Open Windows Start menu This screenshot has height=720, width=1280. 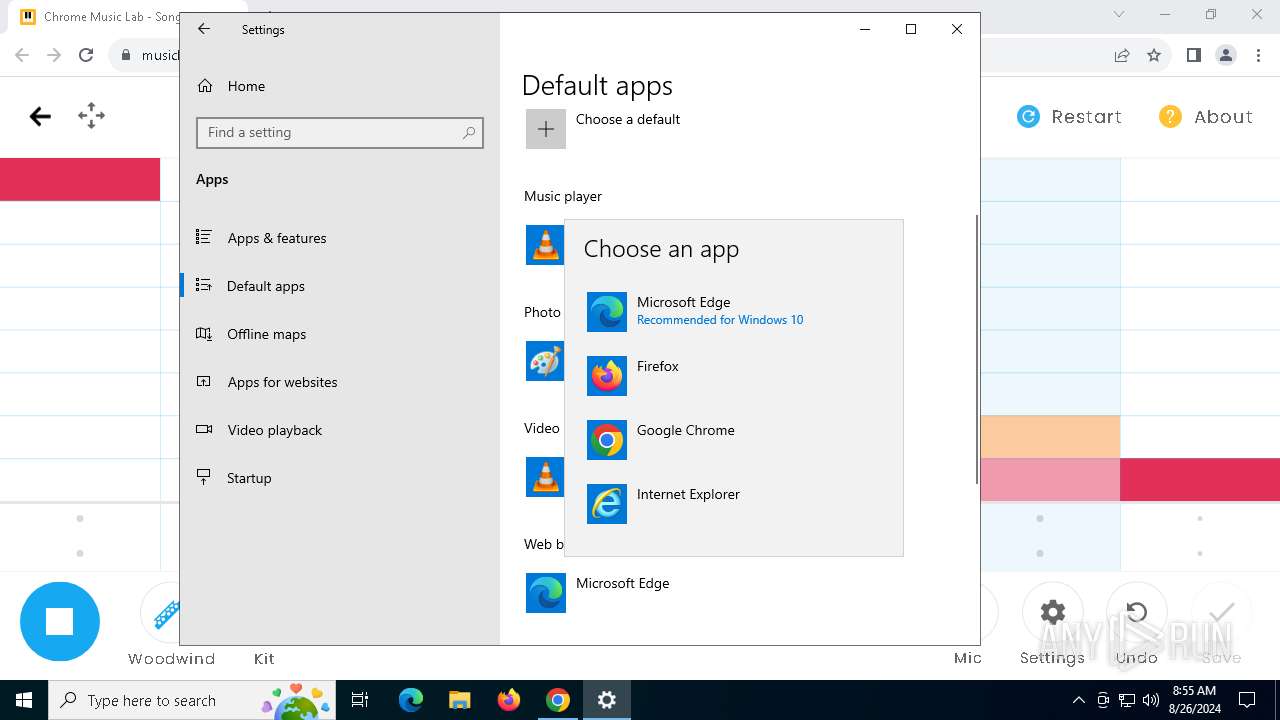point(24,700)
